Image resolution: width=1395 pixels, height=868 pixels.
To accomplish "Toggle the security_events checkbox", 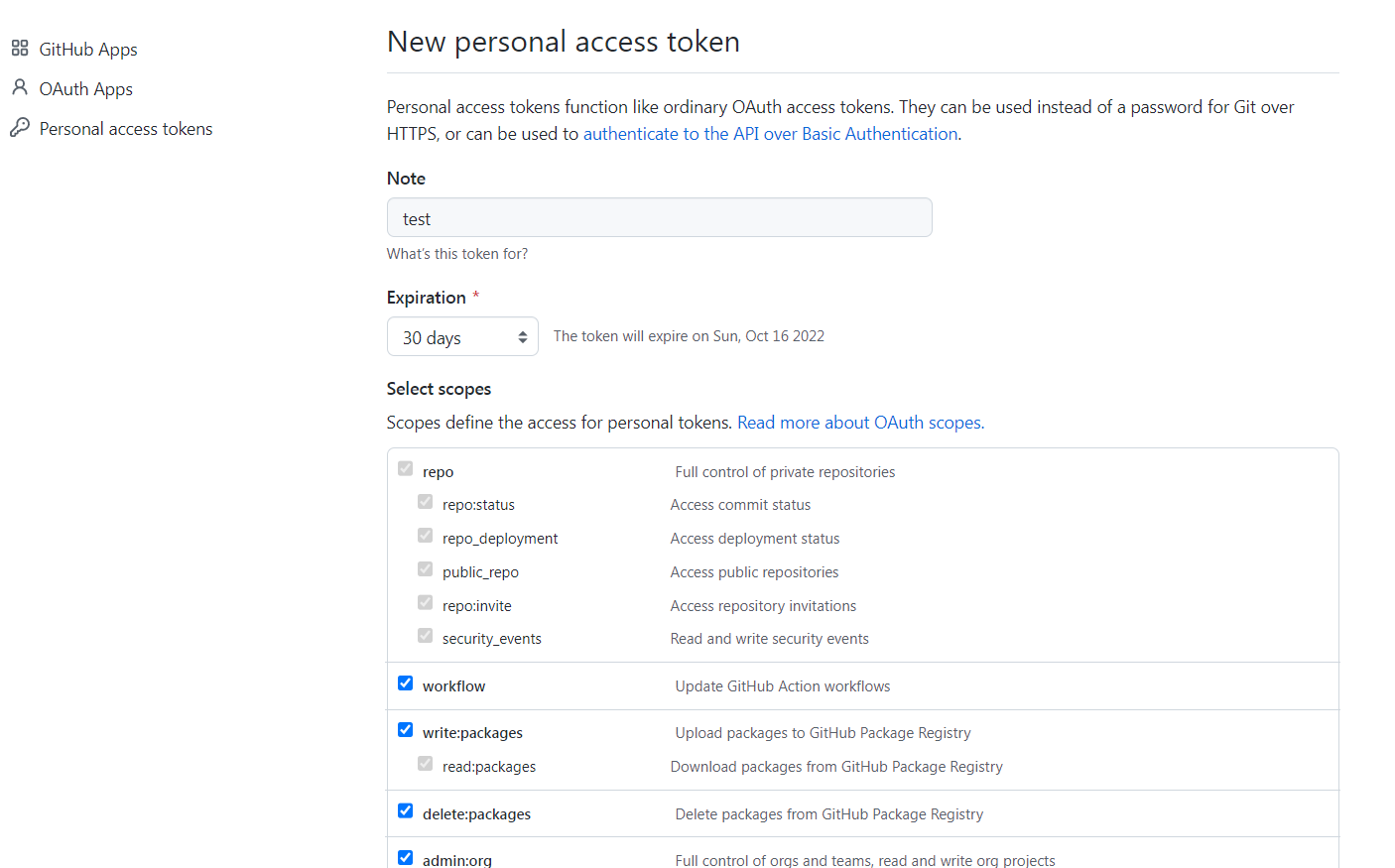I will click(x=426, y=636).
